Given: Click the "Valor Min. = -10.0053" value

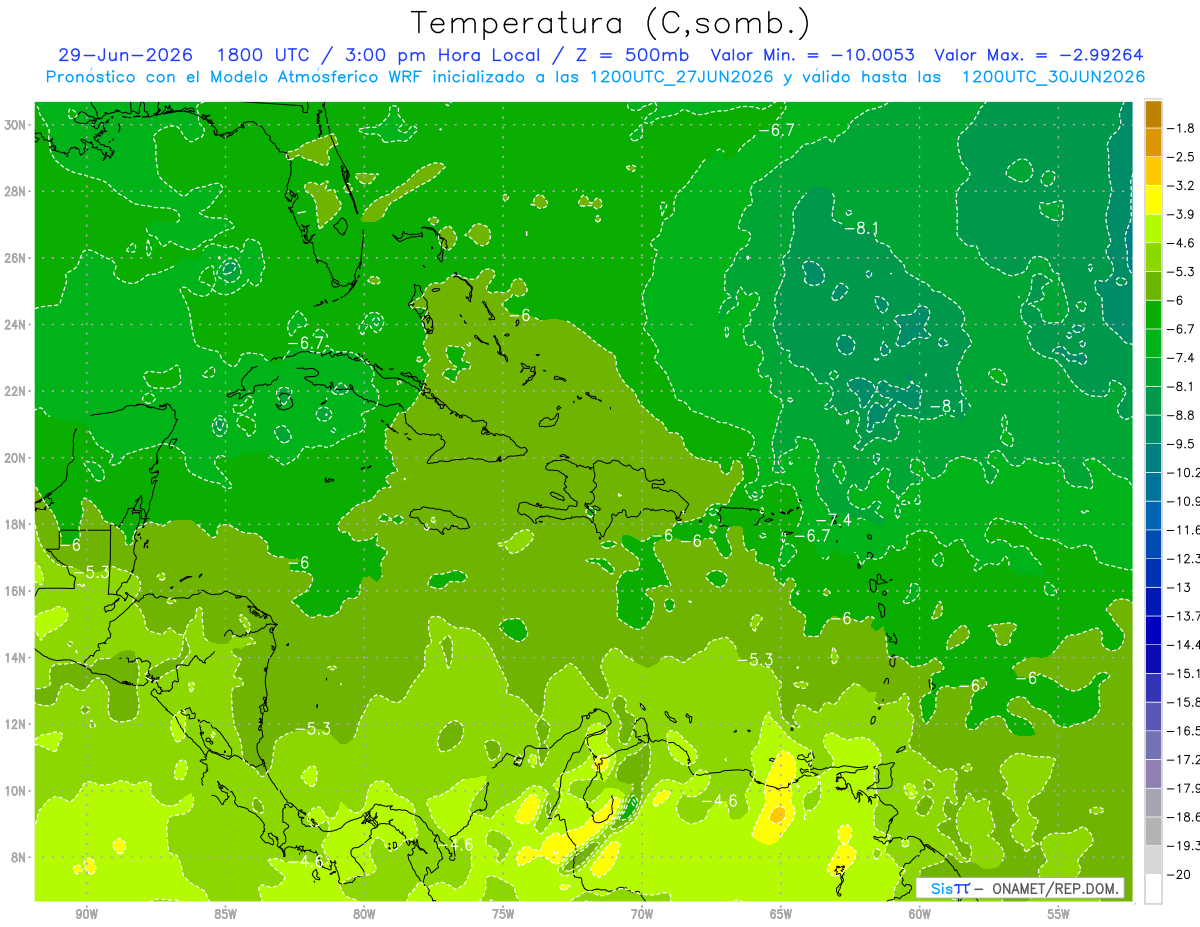Looking at the screenshot, I should [813, 55].
